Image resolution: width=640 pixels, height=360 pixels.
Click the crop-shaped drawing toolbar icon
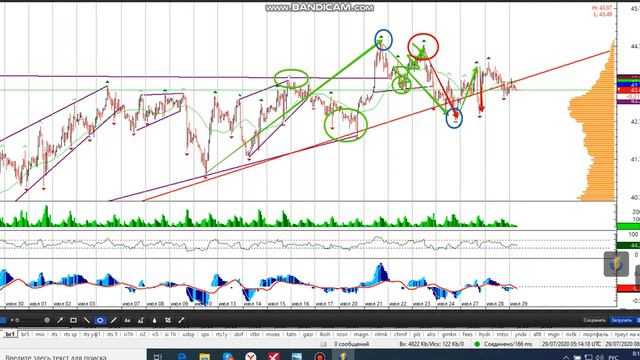[x=168, y=320]
